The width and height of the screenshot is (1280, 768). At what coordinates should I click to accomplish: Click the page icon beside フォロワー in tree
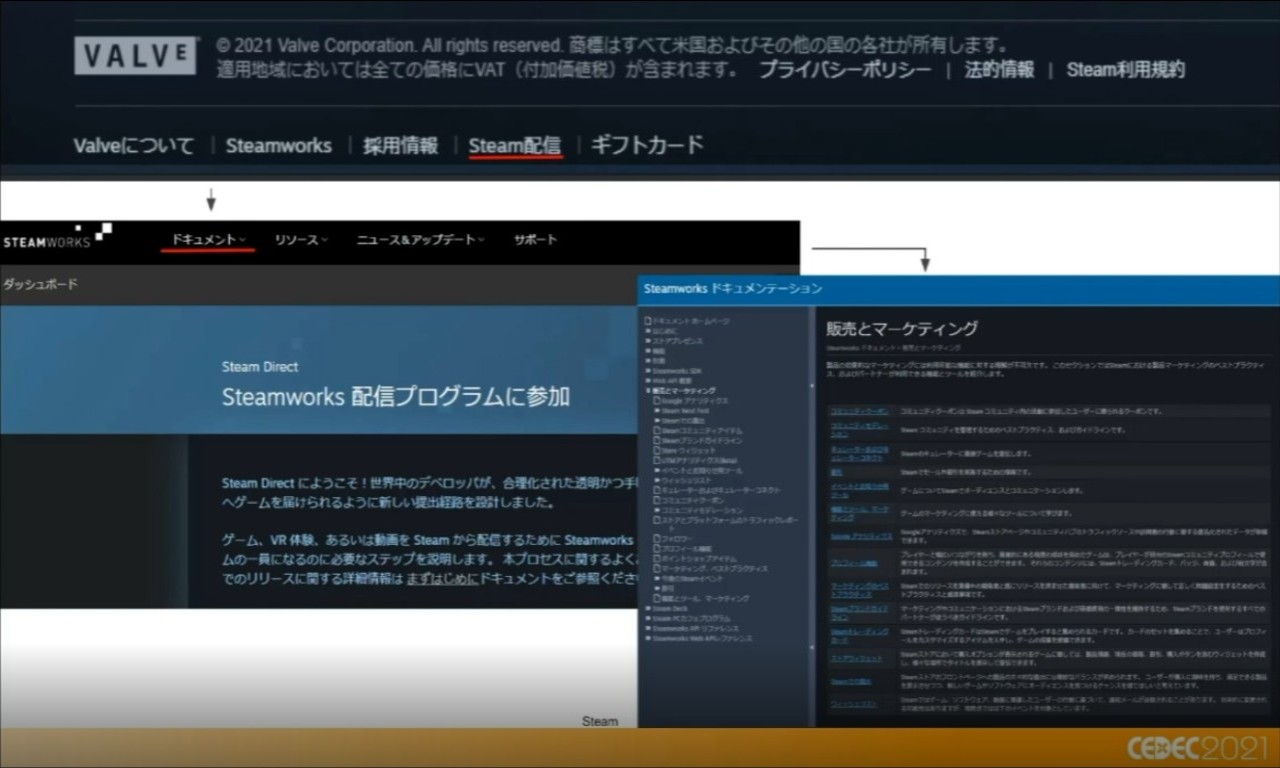pos(657,539)
